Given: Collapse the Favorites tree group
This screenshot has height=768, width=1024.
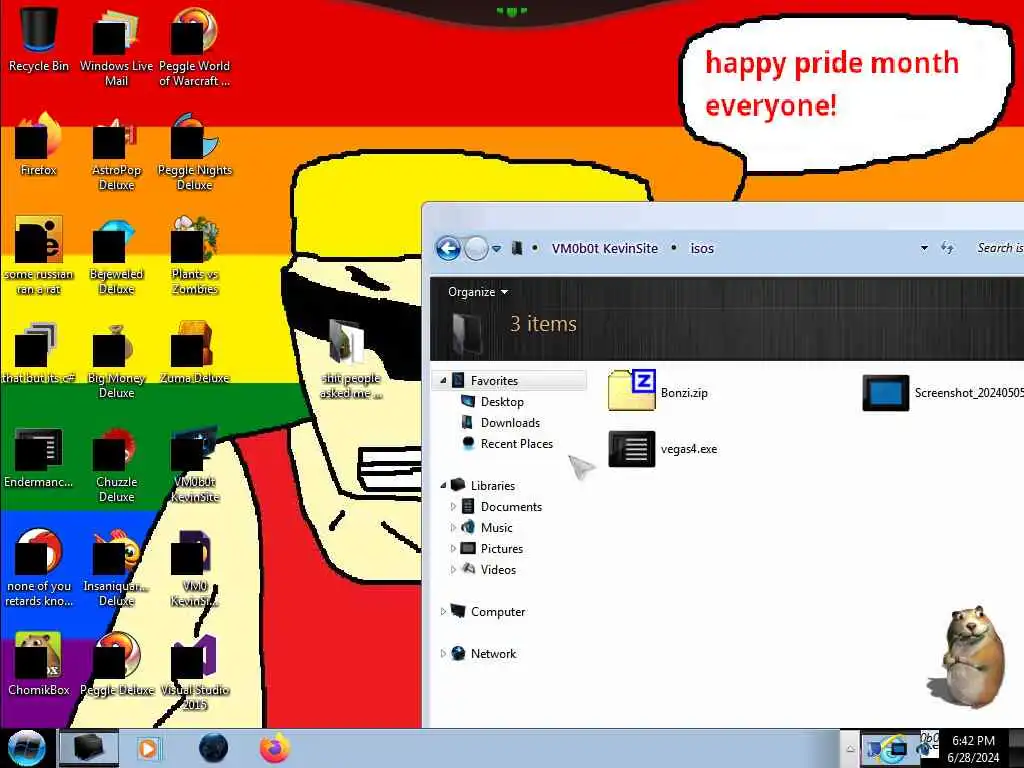Looking at the screenshot, I should click(443, 381).
